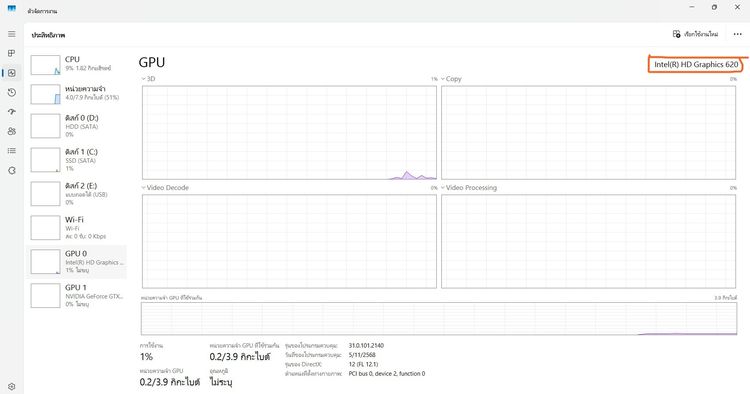Open the Services page icon
This screenshot has width=750, height=394.
click(11, 170)
